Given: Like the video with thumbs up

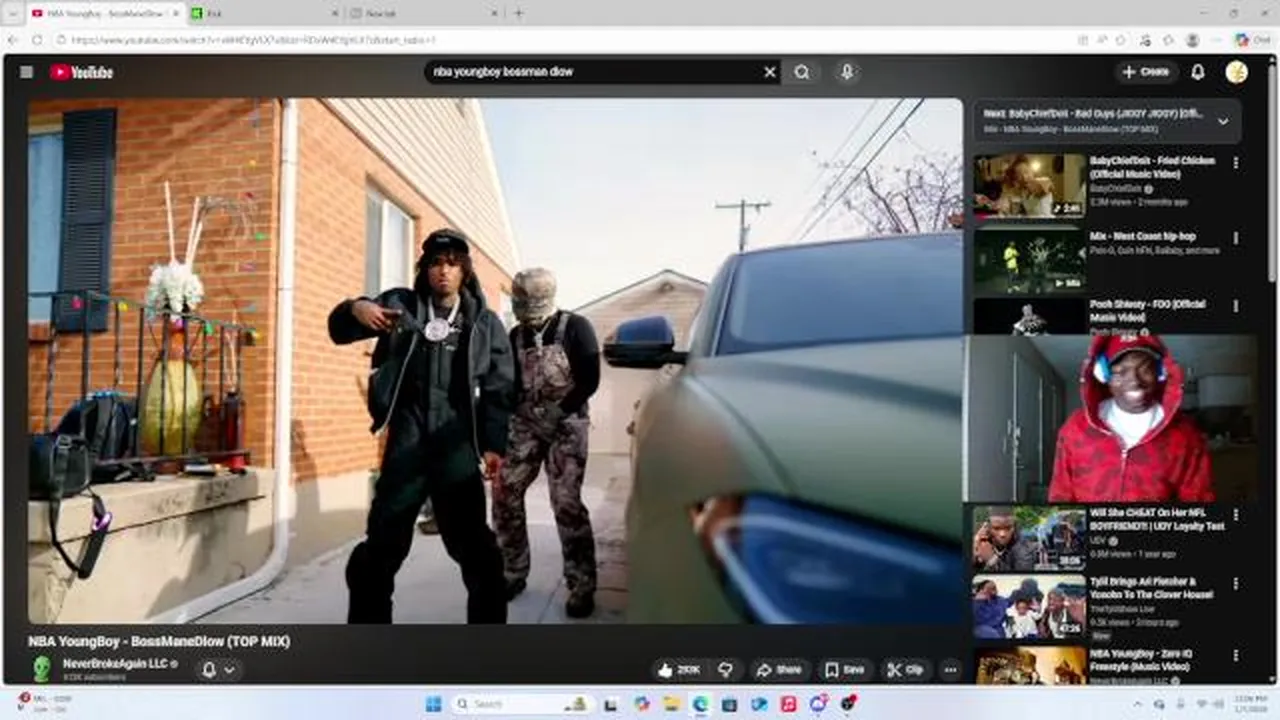Looking at the screenshot, I should click(678, 670).
